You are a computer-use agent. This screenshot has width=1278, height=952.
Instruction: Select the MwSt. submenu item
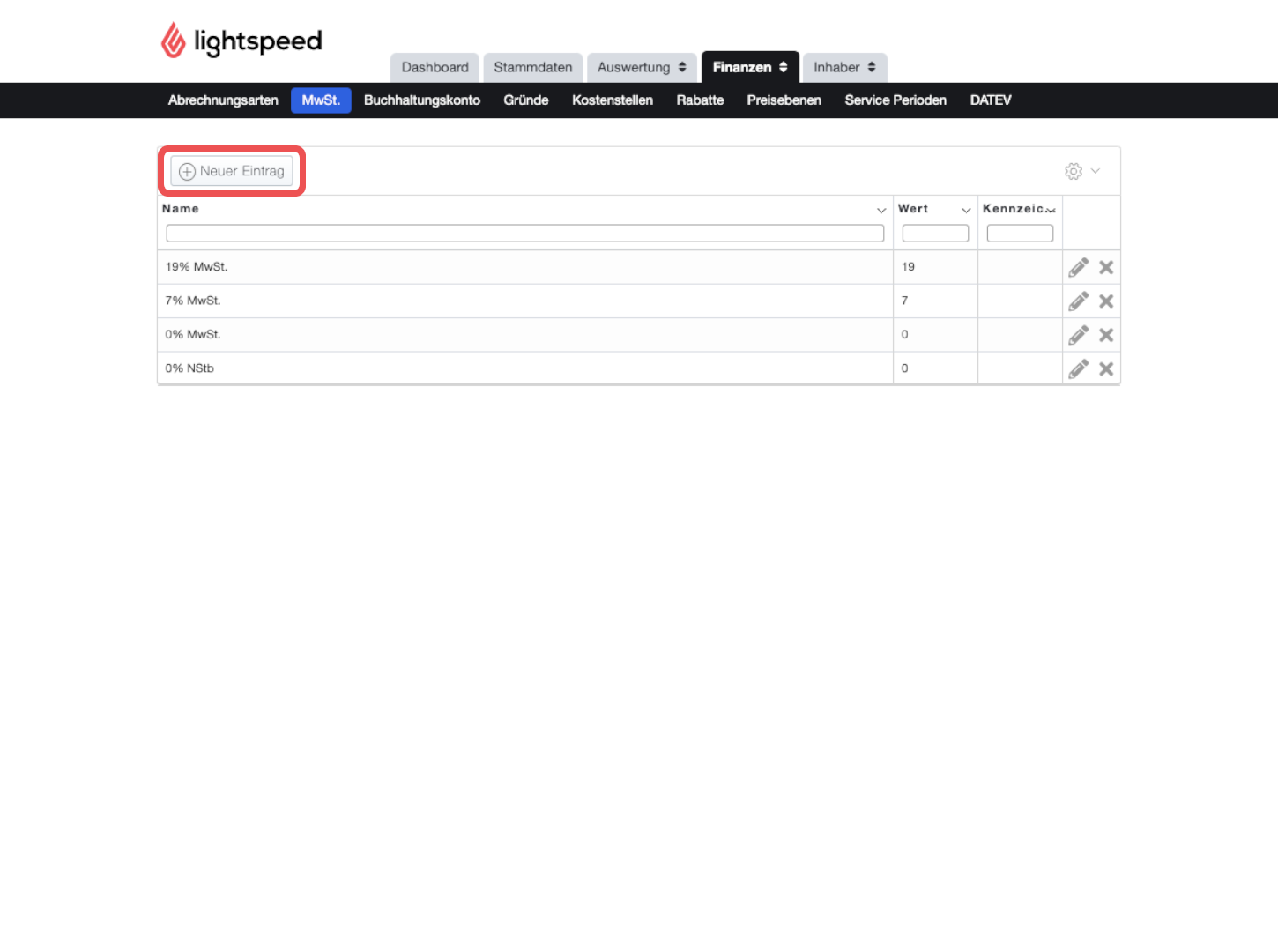(321, 100)
